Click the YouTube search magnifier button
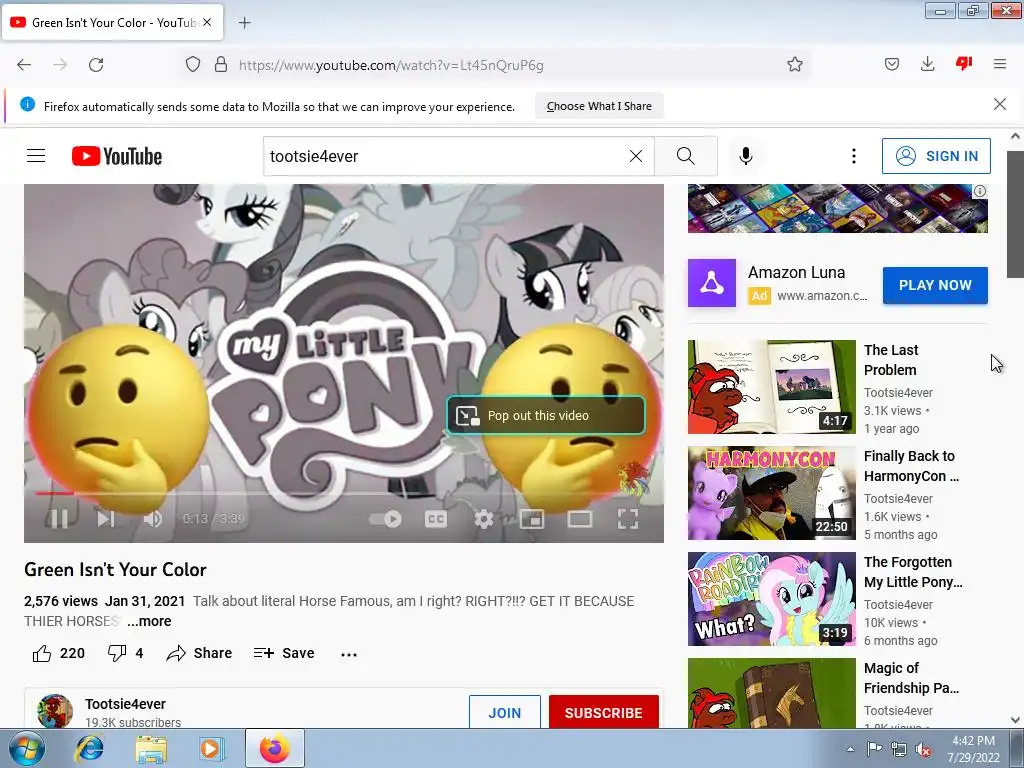The height and width of the screenshot is (768, 1024). point(686,156)
